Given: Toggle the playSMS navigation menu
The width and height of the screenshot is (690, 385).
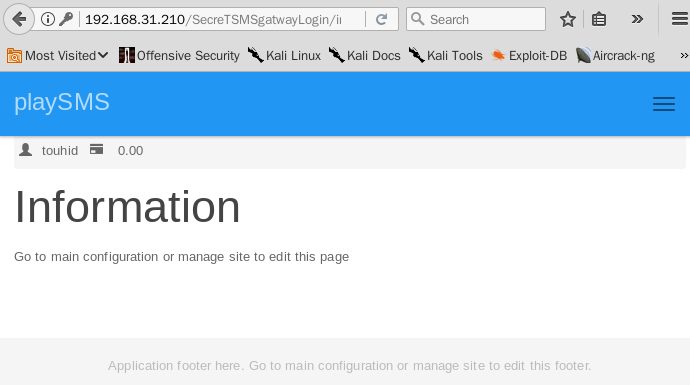Looking at the screenshot, I should [x=664, y=104].
